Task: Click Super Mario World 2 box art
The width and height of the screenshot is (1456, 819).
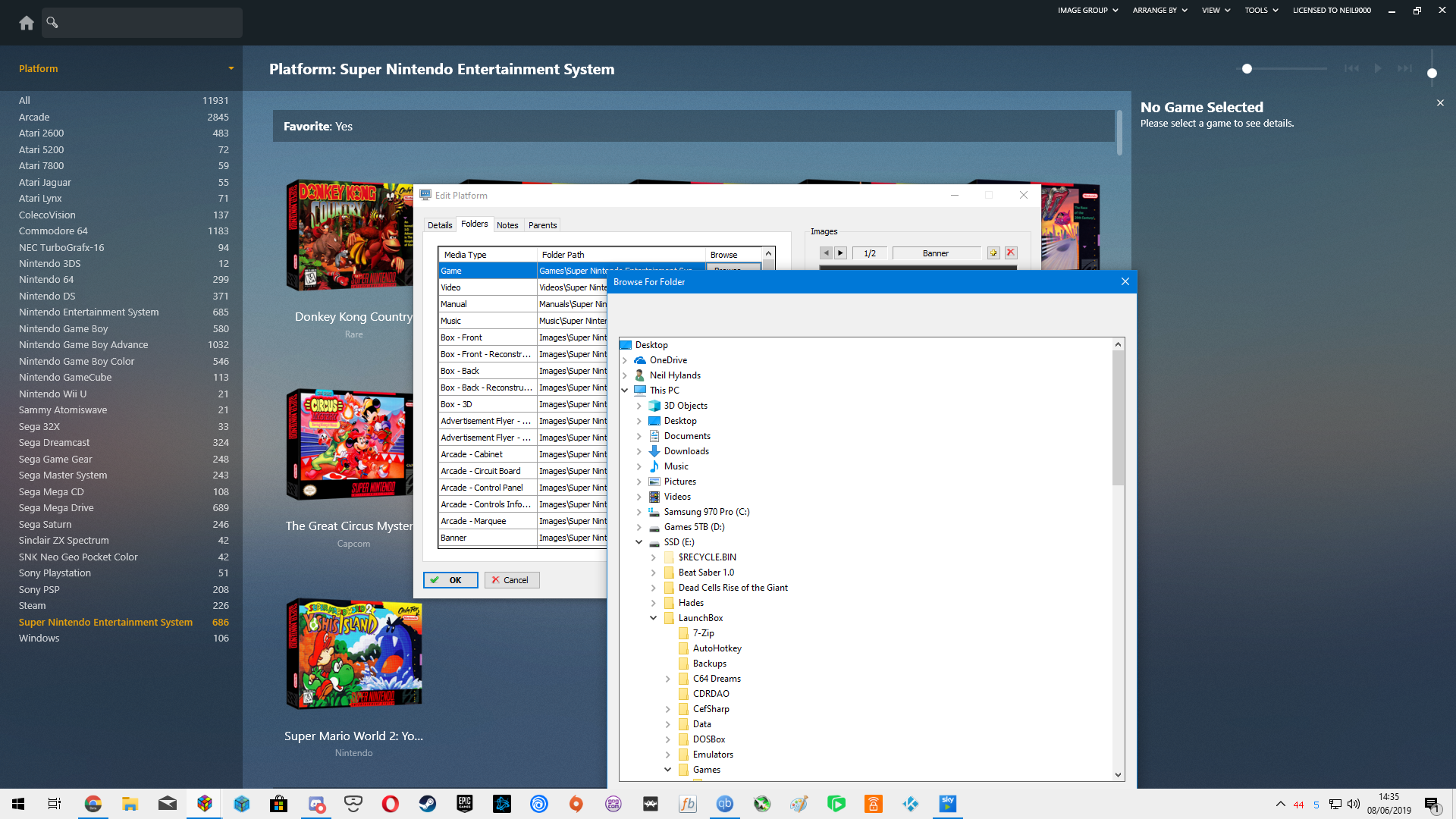Action: pos(353,654)
